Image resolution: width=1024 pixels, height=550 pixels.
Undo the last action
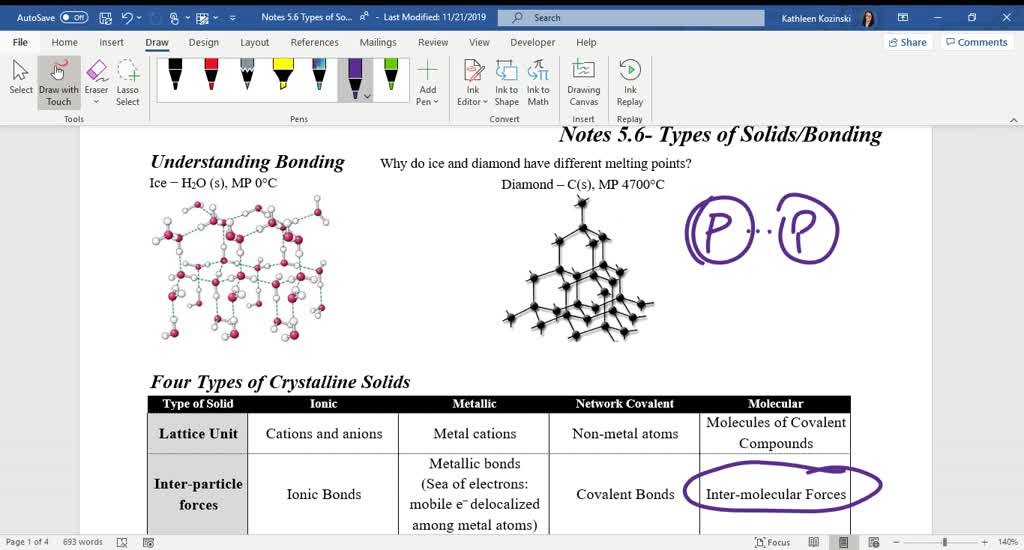pos(127,18)
